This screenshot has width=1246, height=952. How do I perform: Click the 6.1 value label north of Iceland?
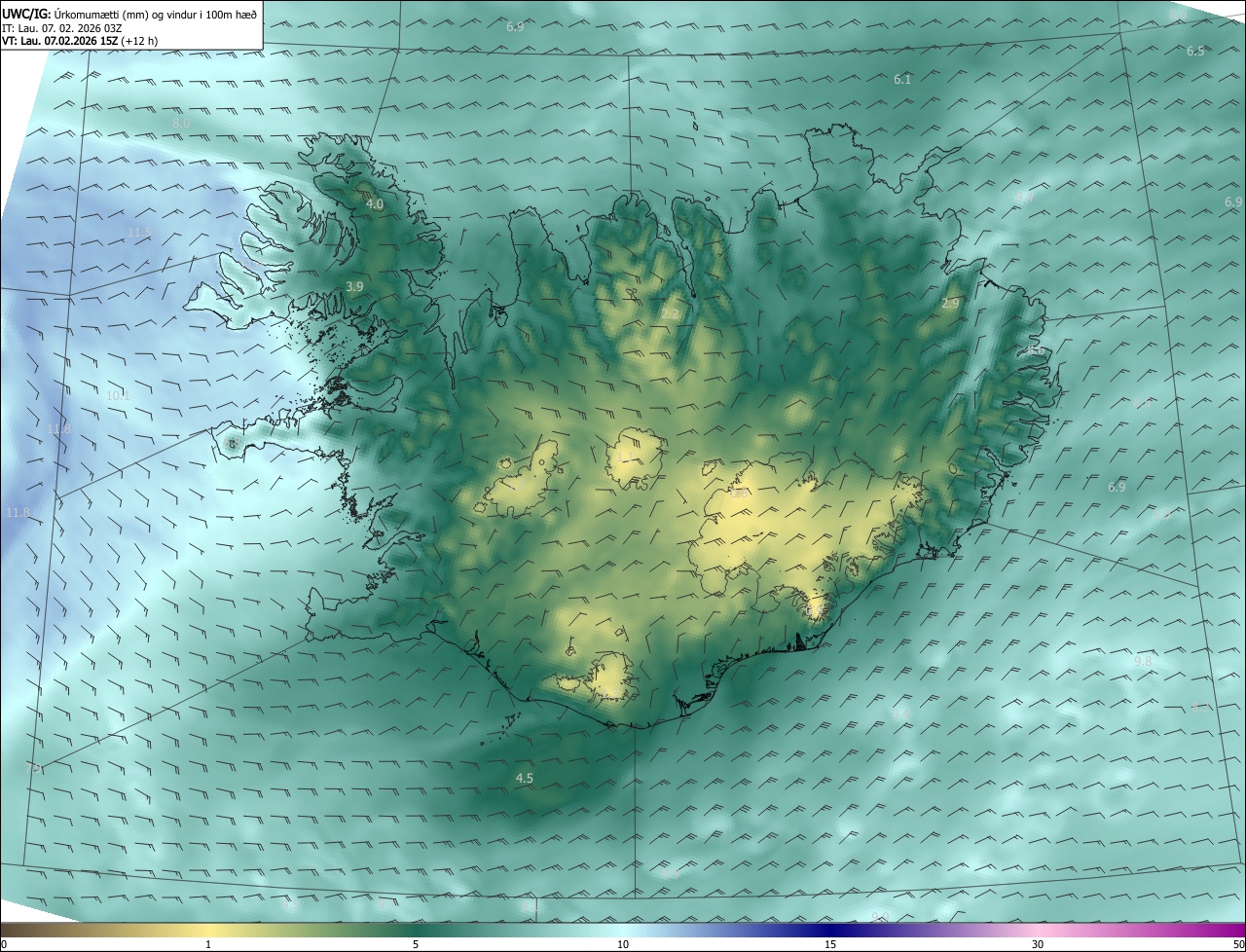click(902, 79)
